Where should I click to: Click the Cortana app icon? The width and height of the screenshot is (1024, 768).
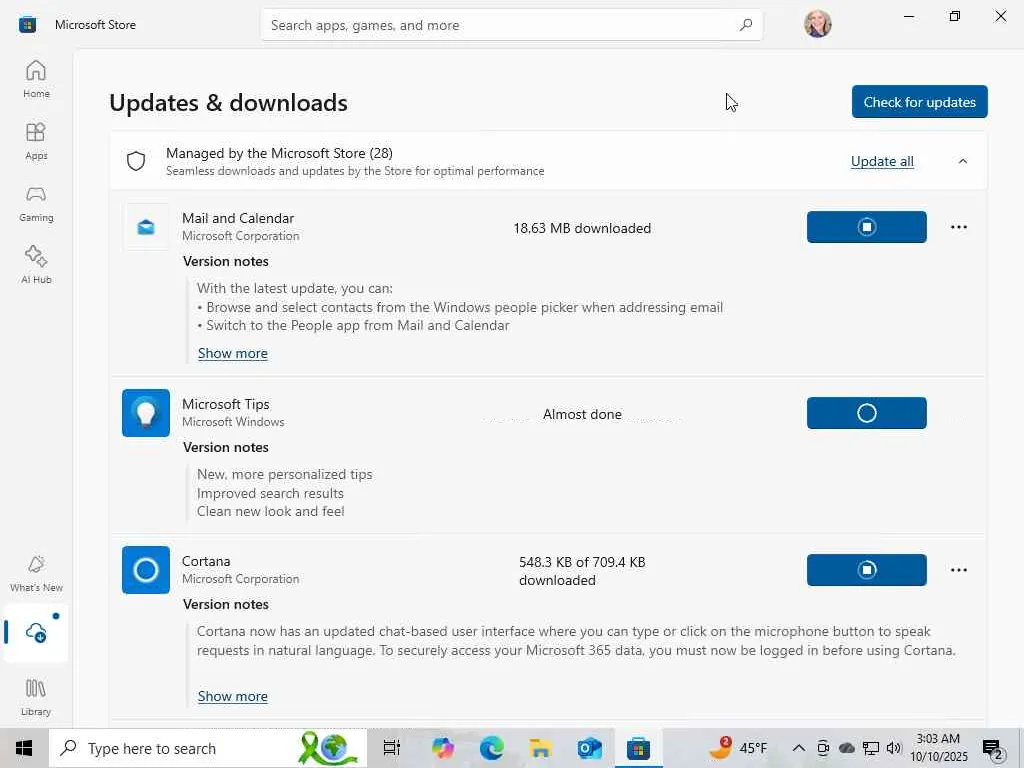146,569
